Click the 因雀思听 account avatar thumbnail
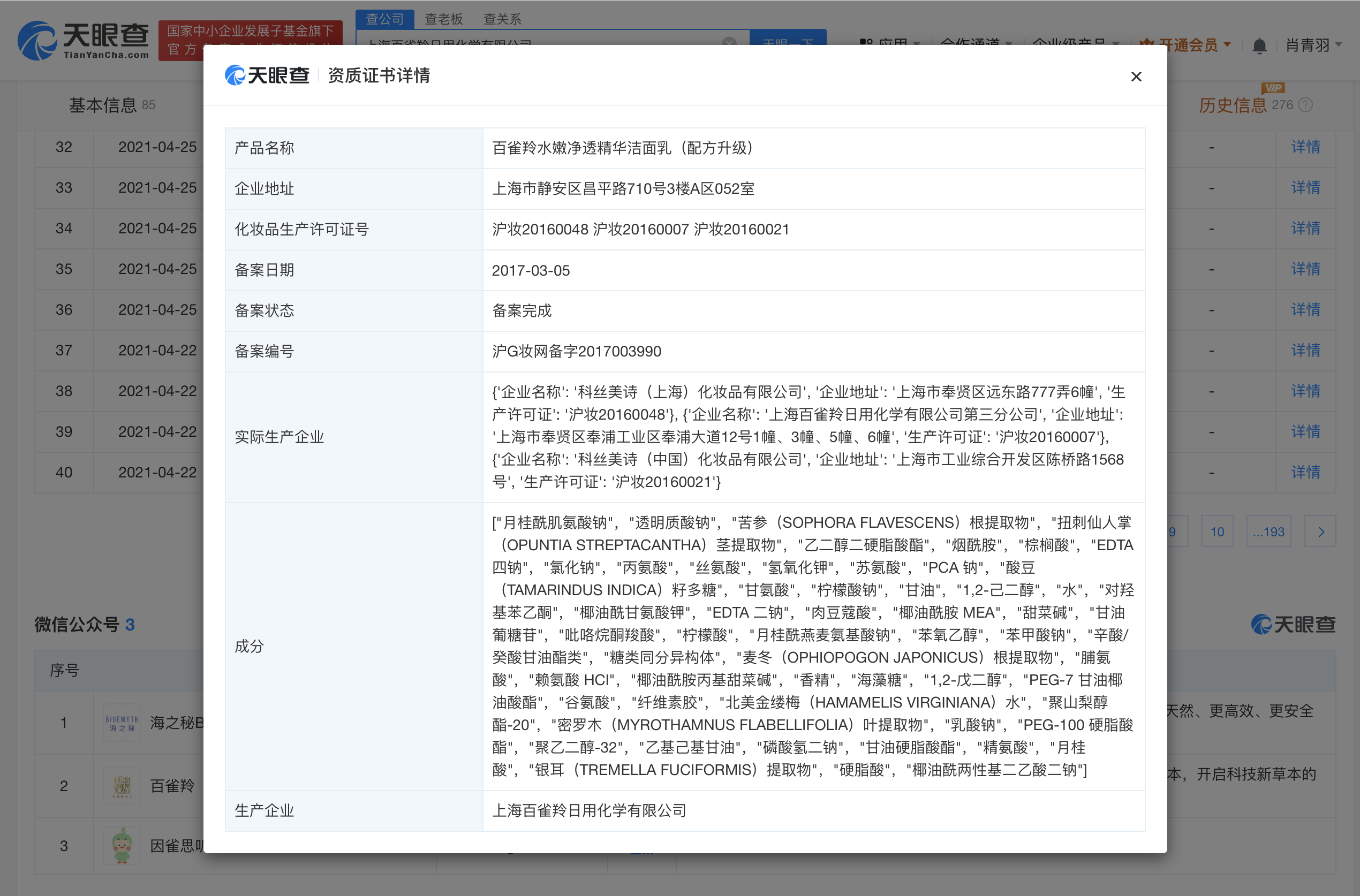This screenshot has height=896, width=1360. [x=122, y=846]
